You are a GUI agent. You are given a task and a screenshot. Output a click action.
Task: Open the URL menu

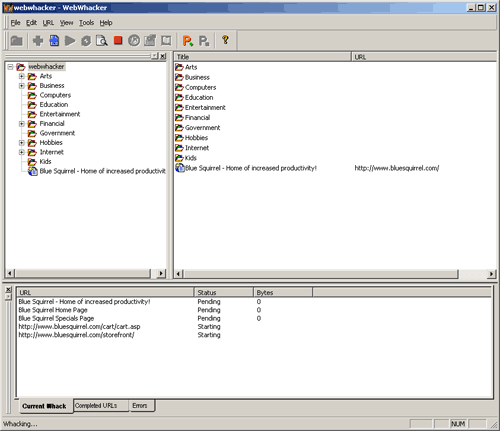pyautogui.click(x=48, y=23)
